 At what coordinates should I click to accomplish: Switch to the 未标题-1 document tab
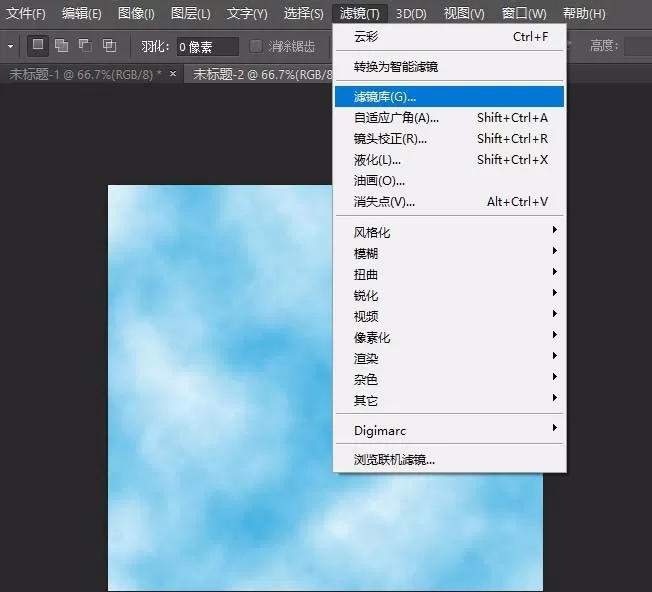tap(85, 74)
